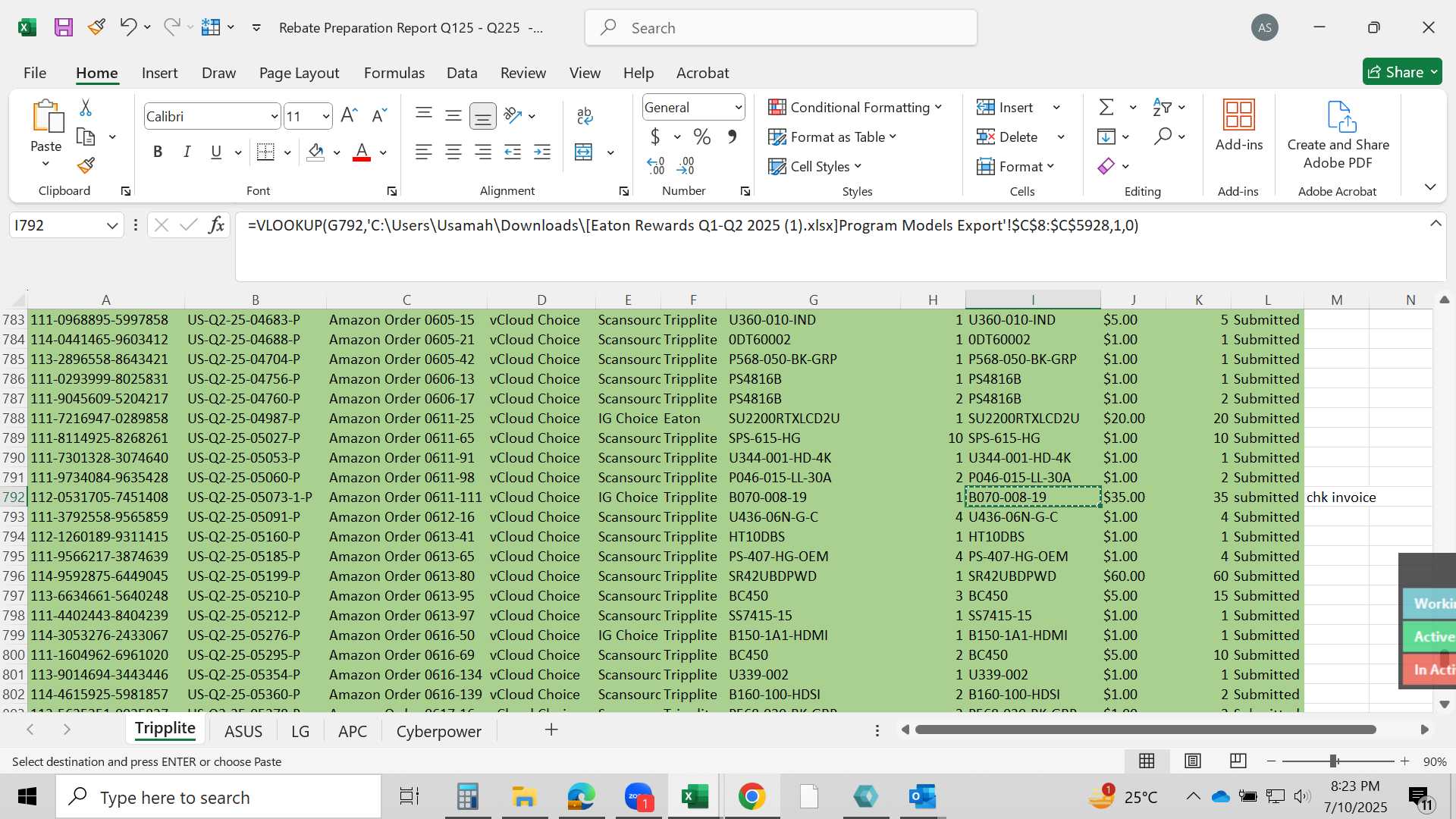This screenshot has width=1456, height=819.
Task: Click the Search box in title bar
Action: pyautogui.click(x=781, y=28)
